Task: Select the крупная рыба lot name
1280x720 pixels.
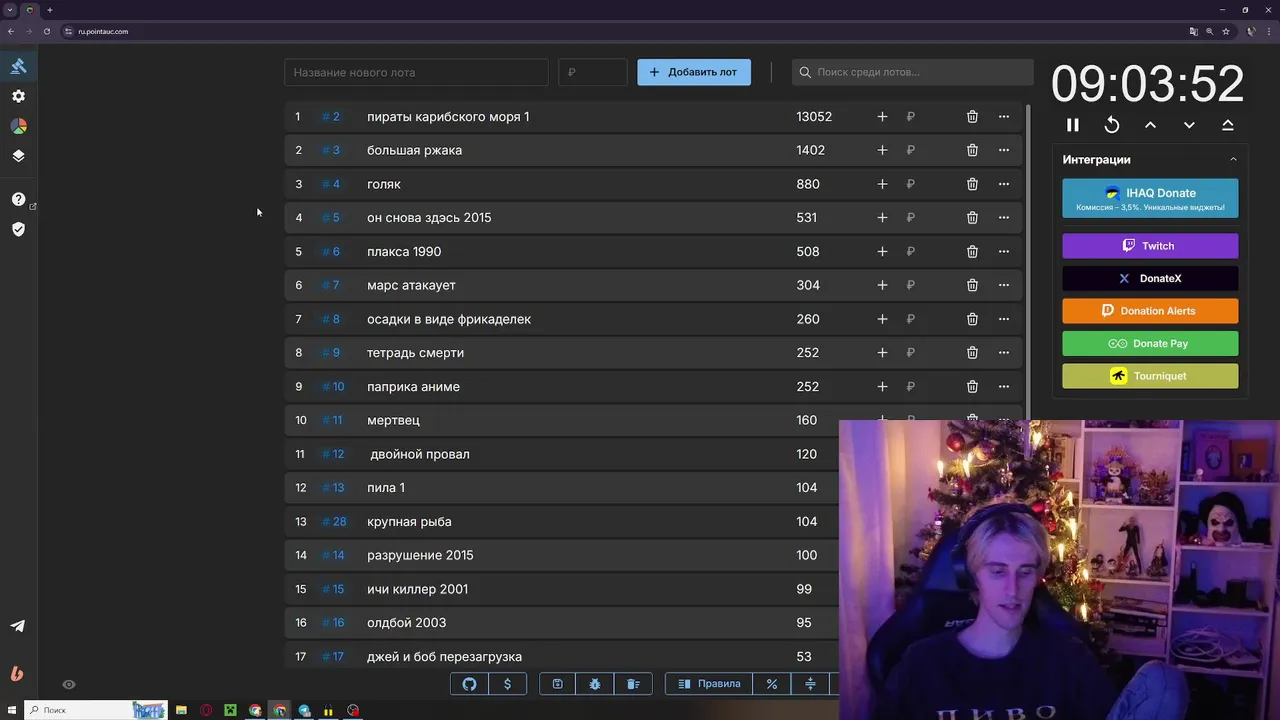Action: (x=409, y=521)
